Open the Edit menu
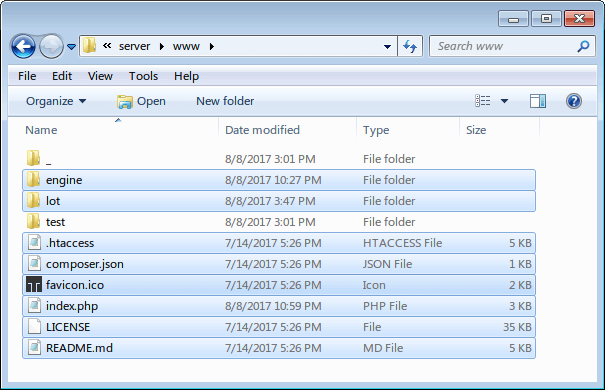605x390 pixels. [62, 76]
